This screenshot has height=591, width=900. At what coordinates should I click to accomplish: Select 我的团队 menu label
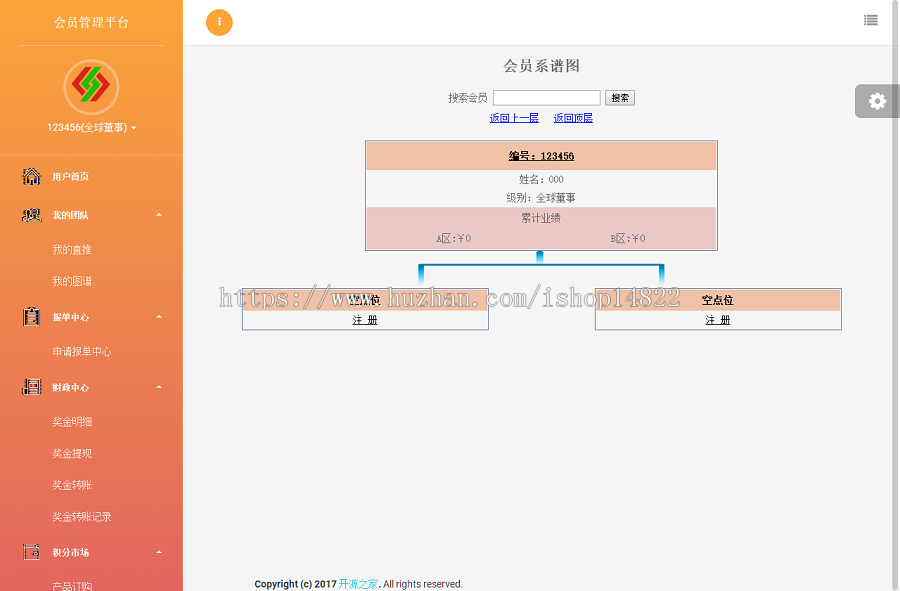tap(71, 215)
